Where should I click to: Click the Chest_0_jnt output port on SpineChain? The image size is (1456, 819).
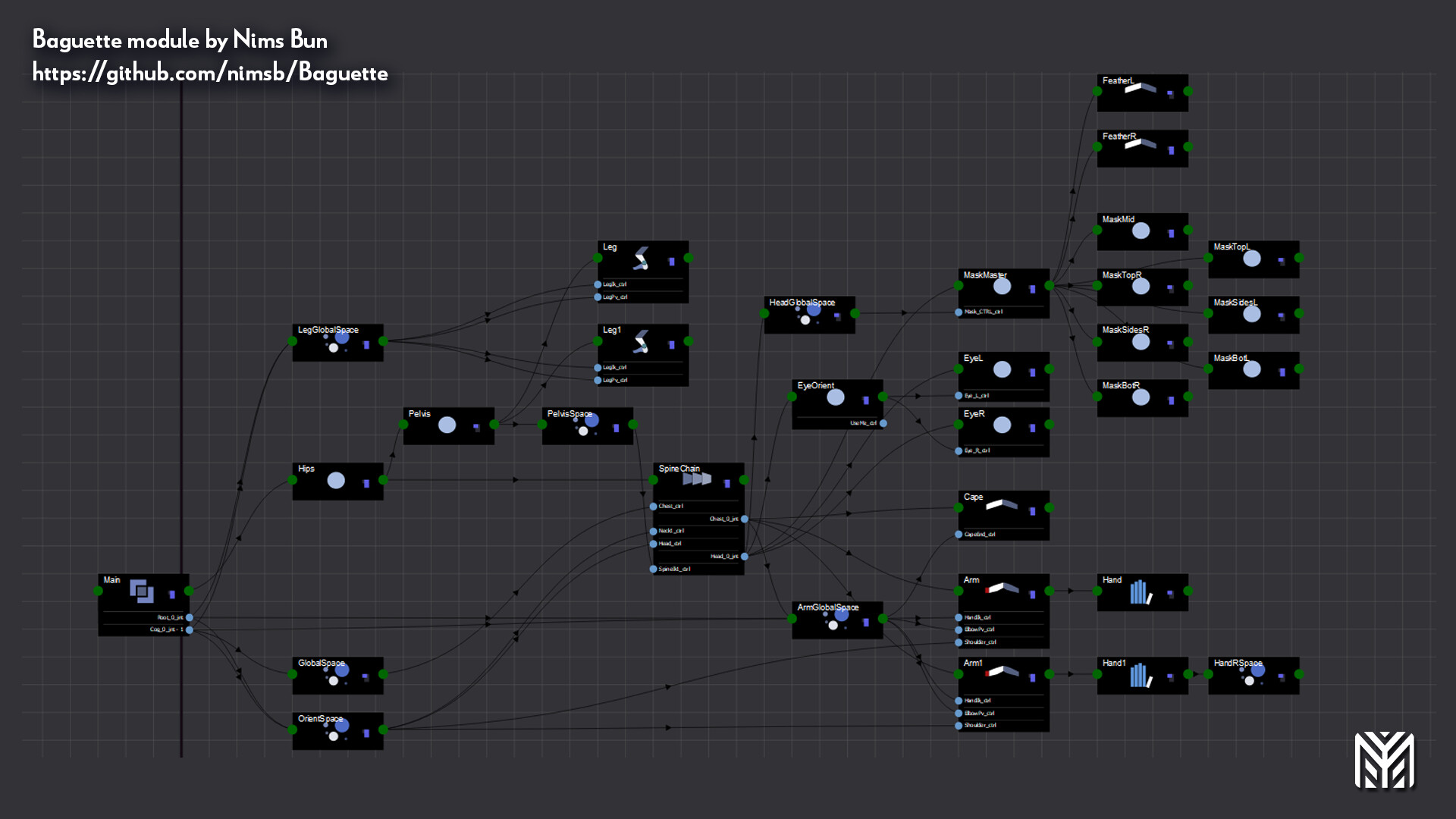click(743, 519)
